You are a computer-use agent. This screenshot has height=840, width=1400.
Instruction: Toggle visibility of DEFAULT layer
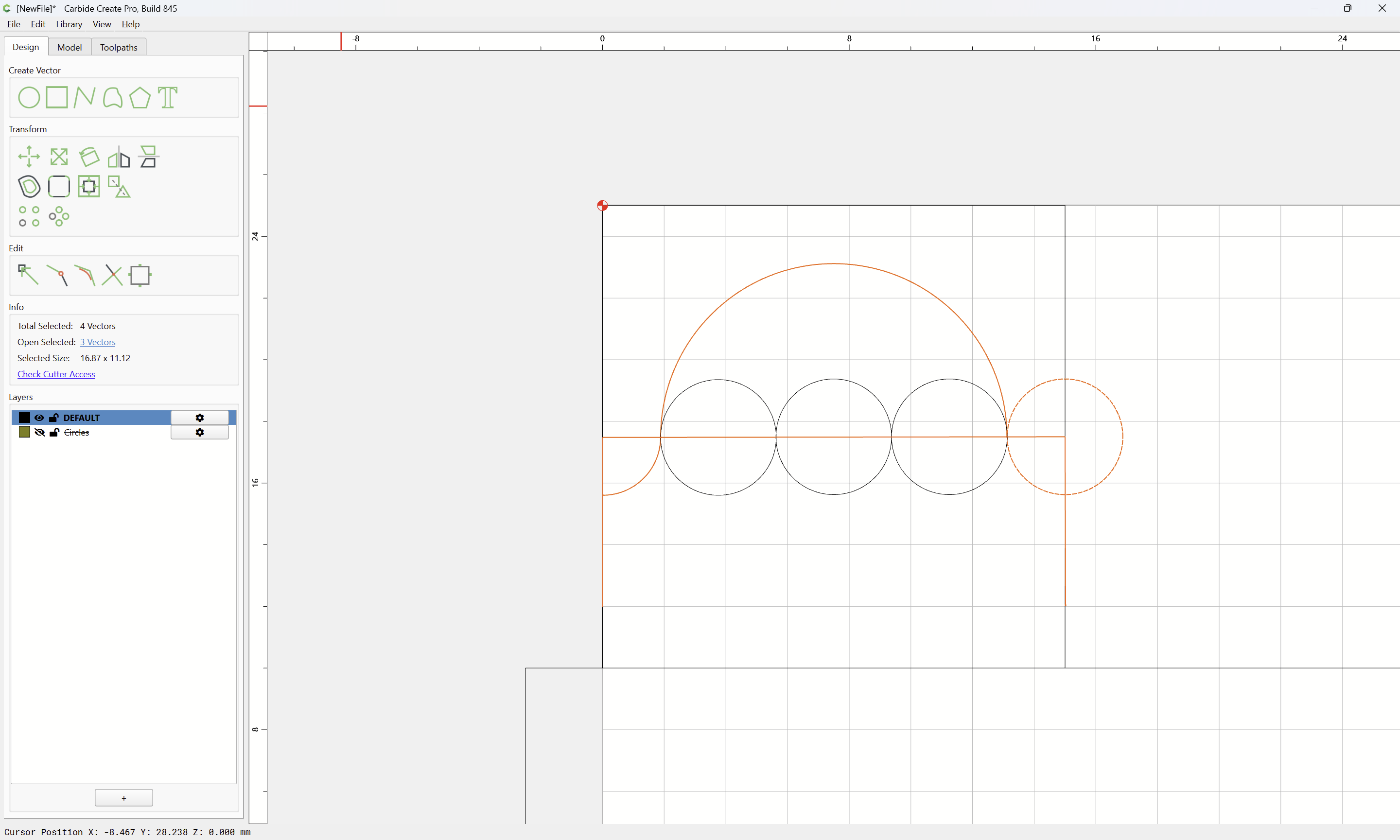tap(39, 418)
